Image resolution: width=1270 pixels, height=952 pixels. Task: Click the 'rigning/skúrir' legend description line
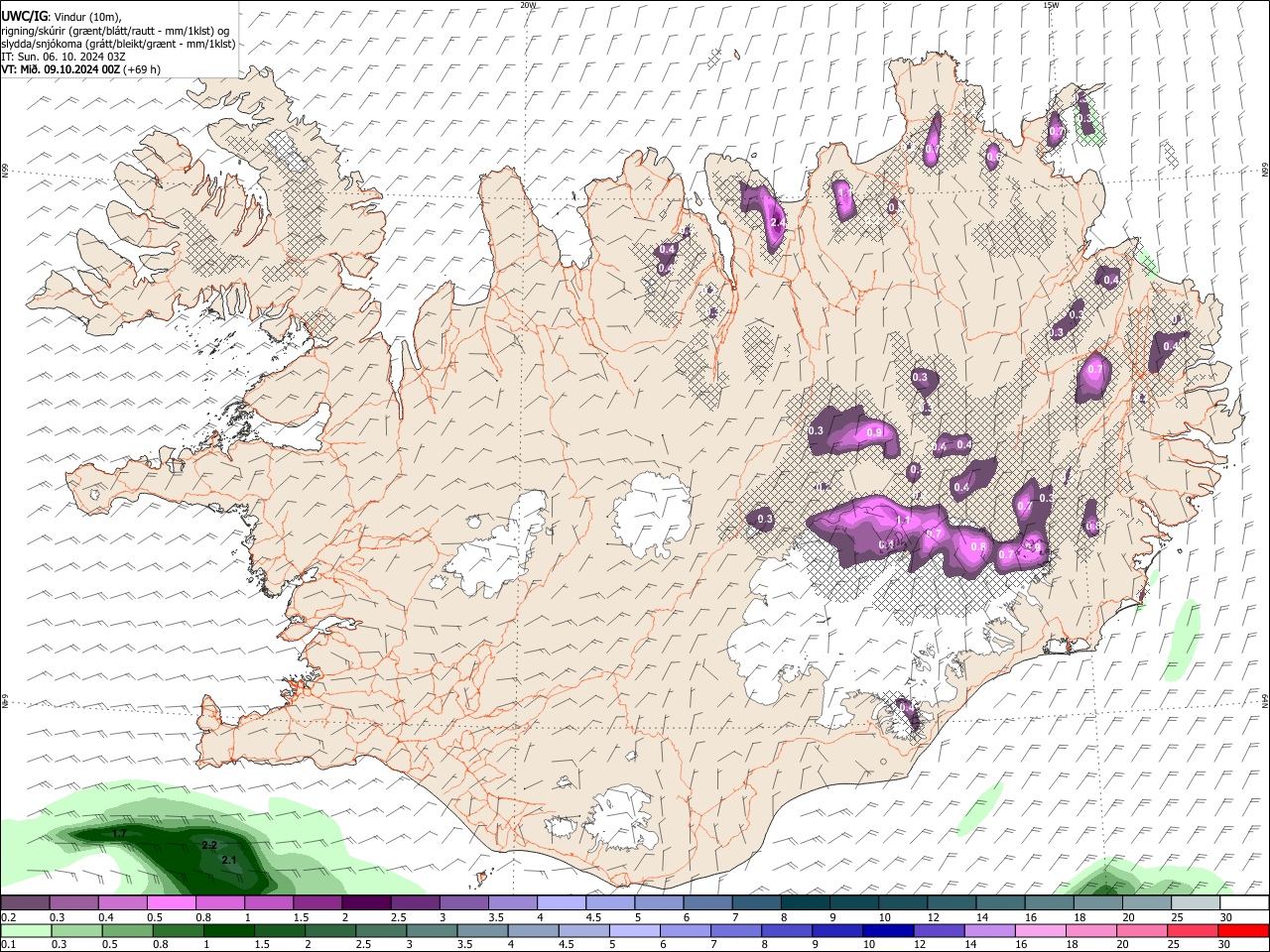point(116,30)
